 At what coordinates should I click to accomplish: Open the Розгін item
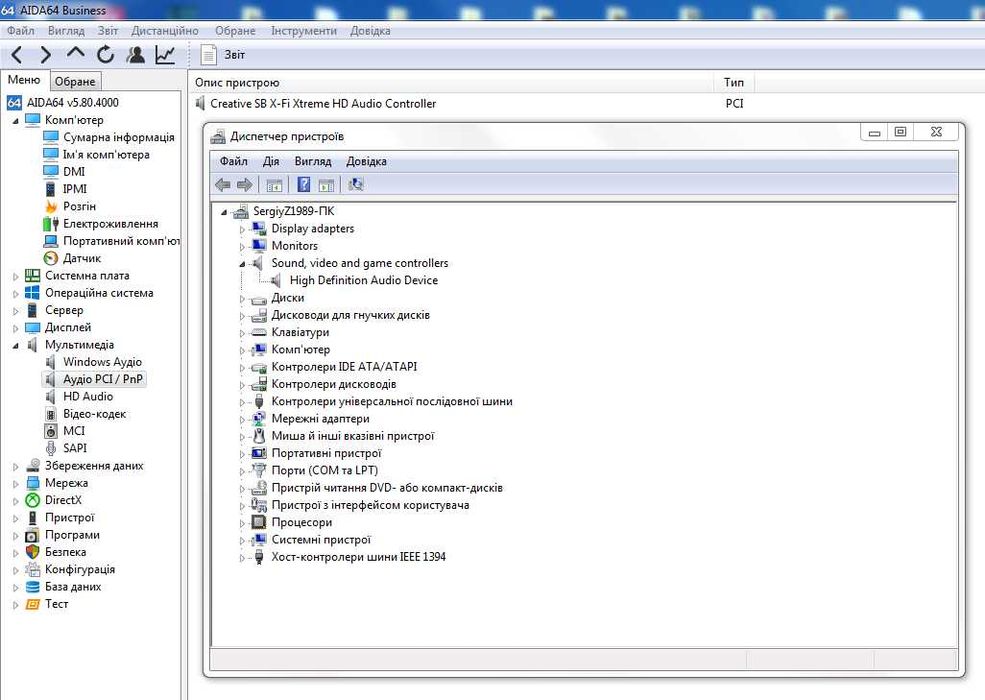[x=79, y=206]
